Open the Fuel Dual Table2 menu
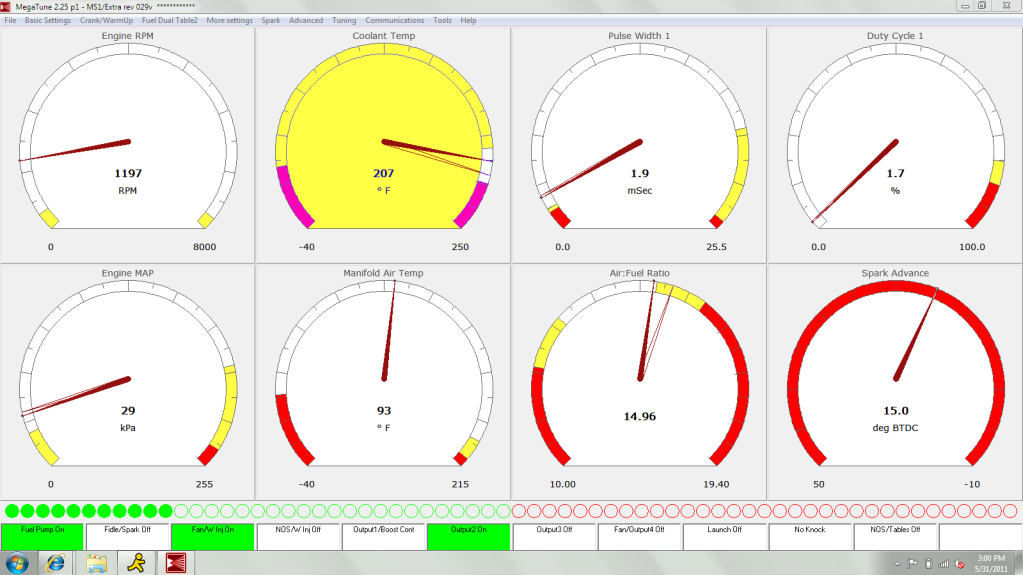1023x575 pixels. pyautogui.click(x=170, y=20)
